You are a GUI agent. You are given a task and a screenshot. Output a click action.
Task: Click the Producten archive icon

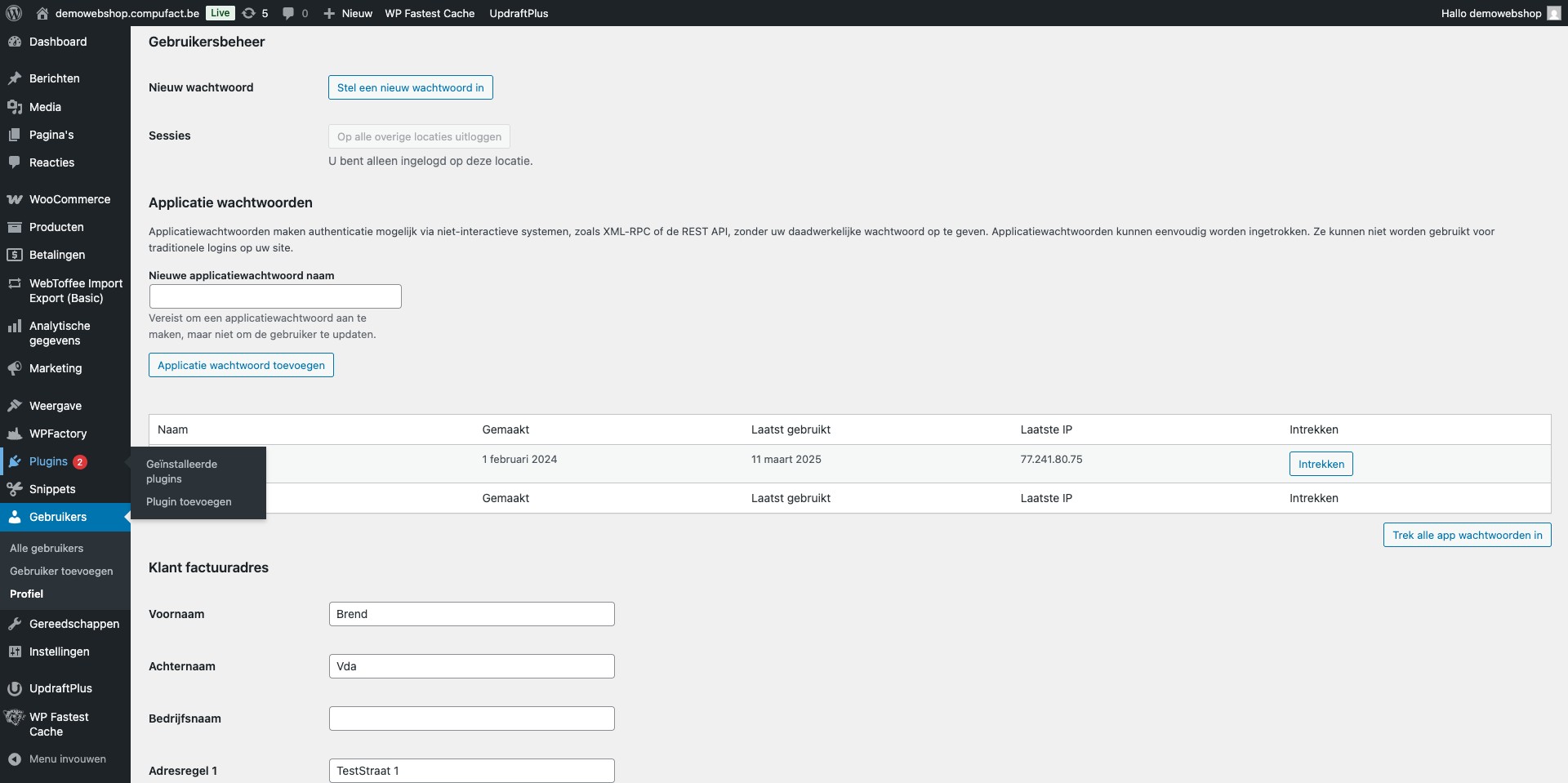[x=15, y=227]
